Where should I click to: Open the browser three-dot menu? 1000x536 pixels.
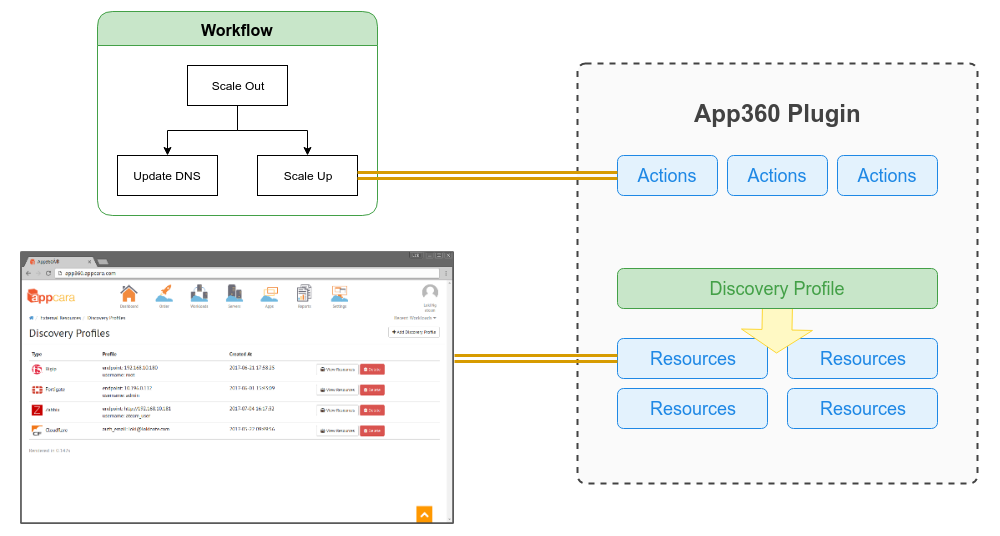(x=446, y=273)
